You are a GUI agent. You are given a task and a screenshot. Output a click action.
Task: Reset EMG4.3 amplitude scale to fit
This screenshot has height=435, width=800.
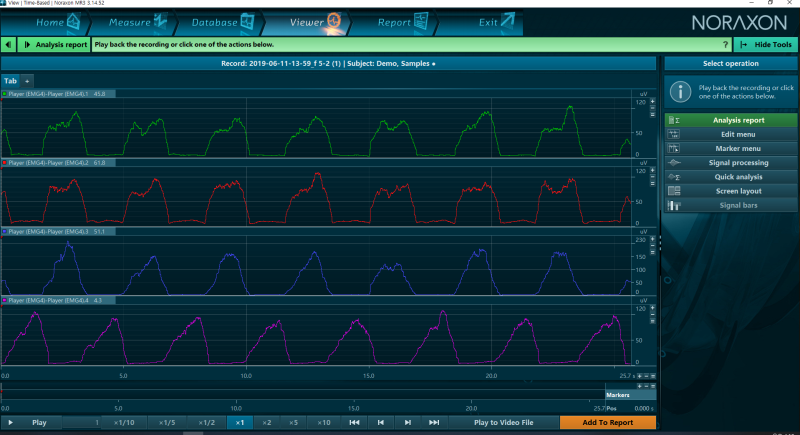pyautogui.click(x=653, y=252)
